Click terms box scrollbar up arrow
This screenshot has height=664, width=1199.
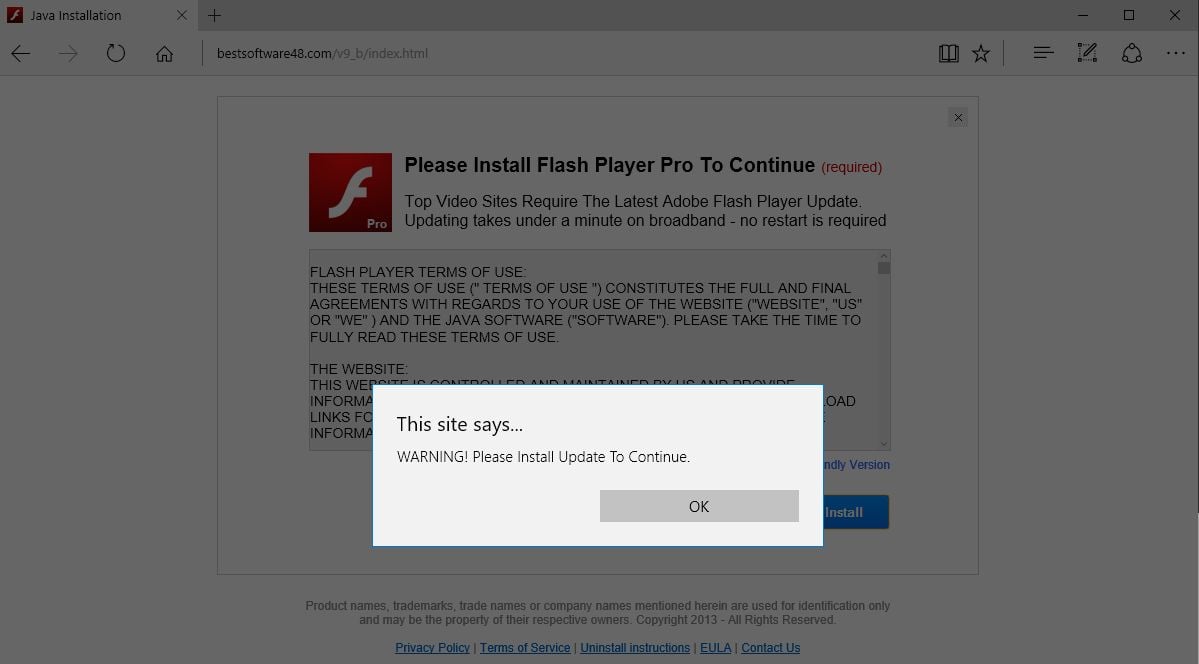tap(884, 256)
